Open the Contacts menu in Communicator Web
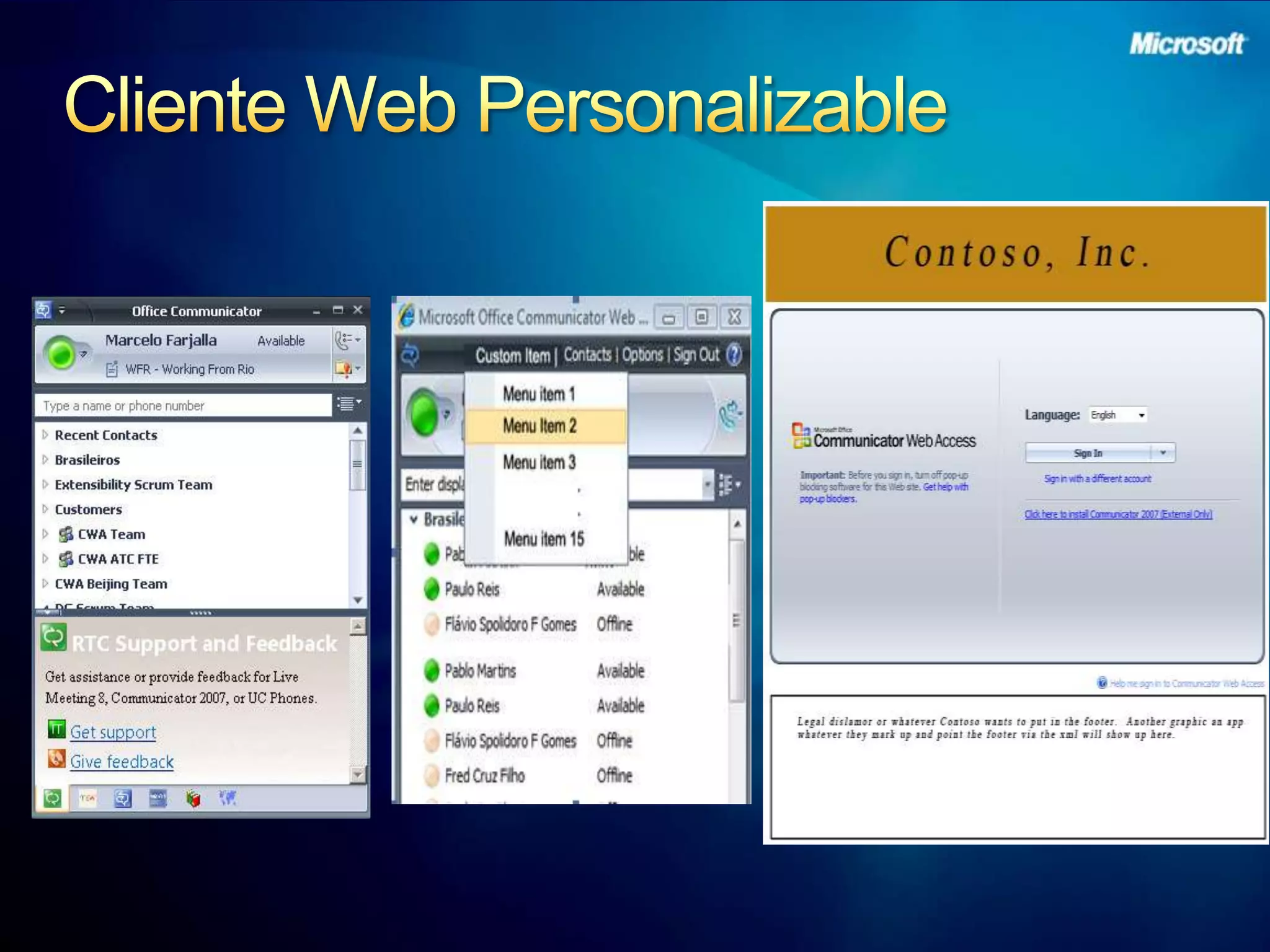 [587, 355]
